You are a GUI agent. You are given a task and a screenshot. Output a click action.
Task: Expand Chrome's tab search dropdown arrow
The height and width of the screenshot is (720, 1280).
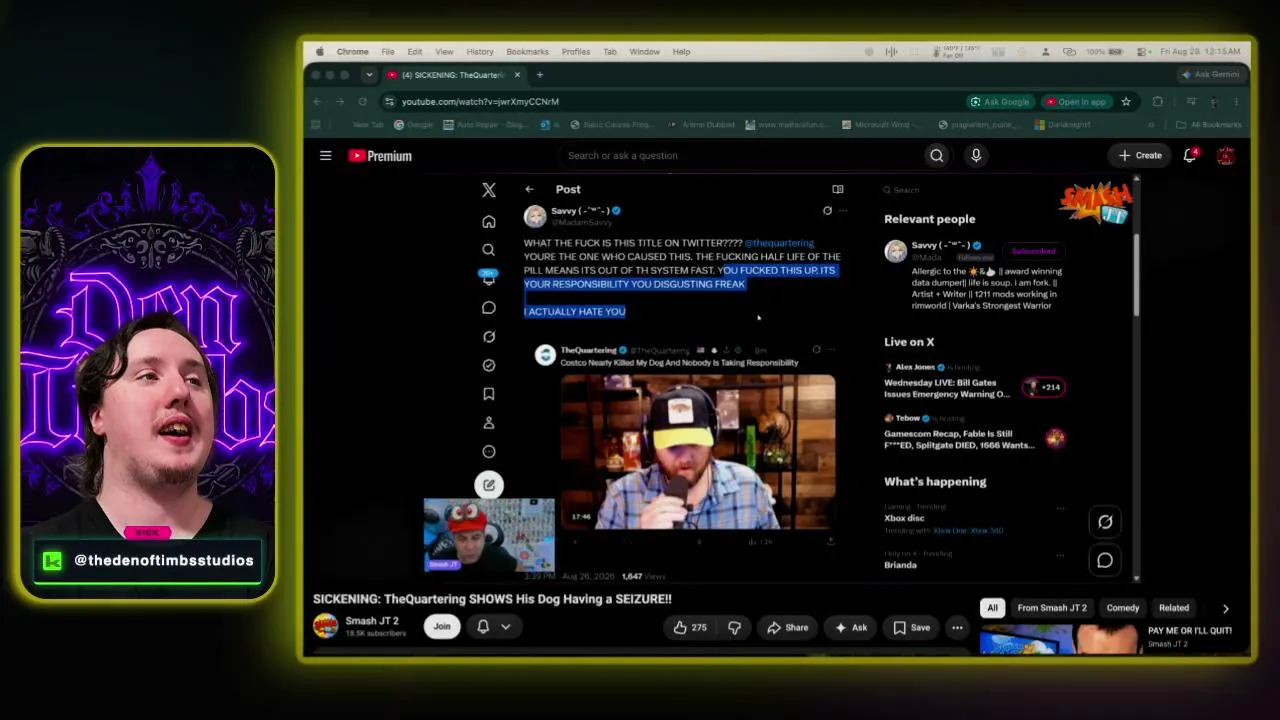pos(369,75)
